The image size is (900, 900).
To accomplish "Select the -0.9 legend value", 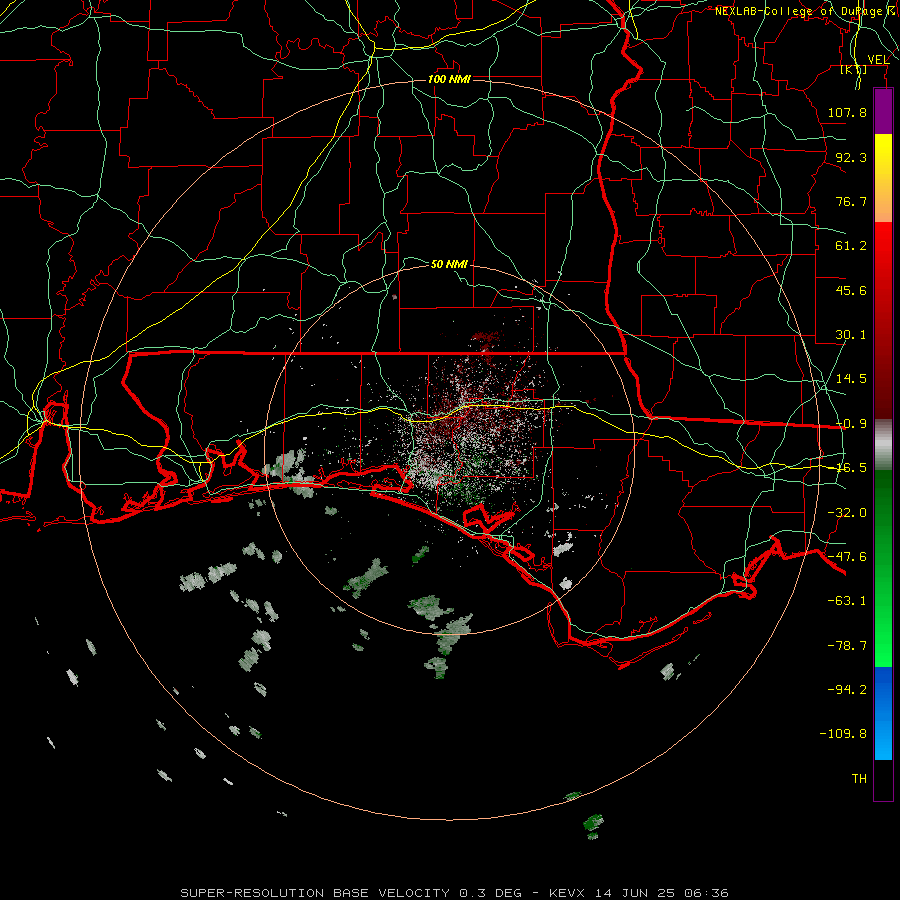I will click(x=851, y=424).
